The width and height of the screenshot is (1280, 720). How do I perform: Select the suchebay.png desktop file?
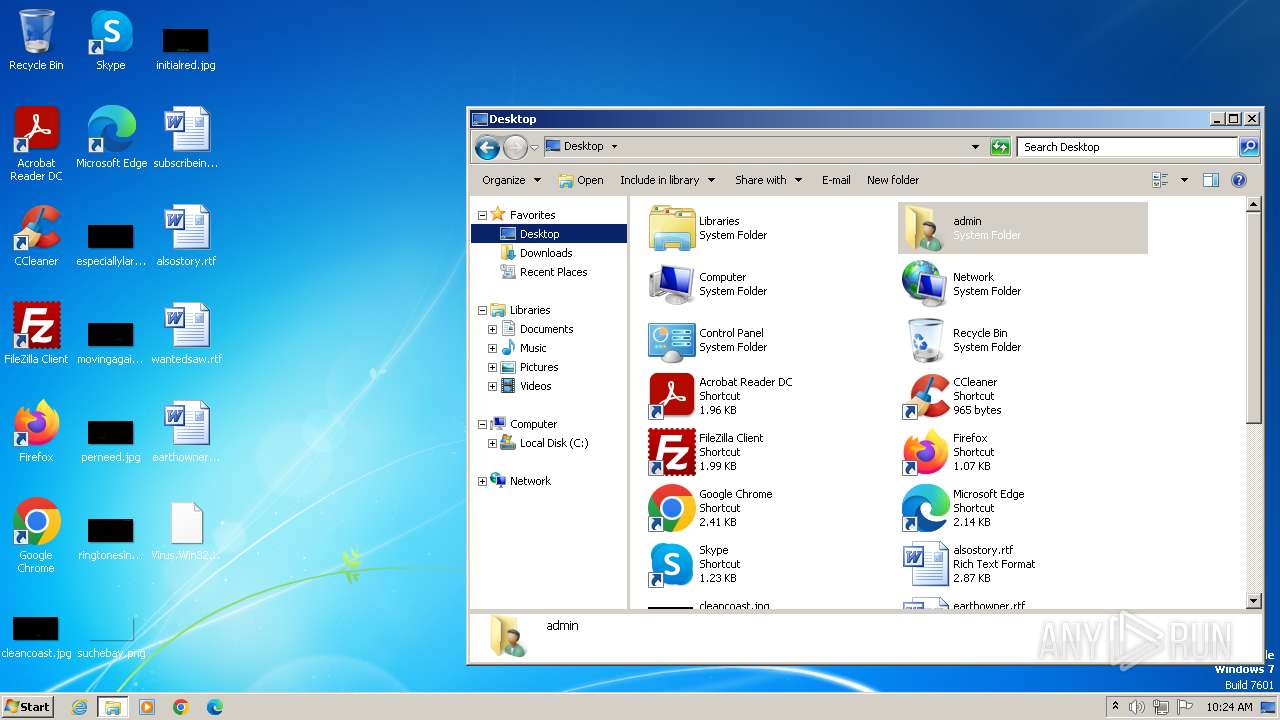point(111,636)
